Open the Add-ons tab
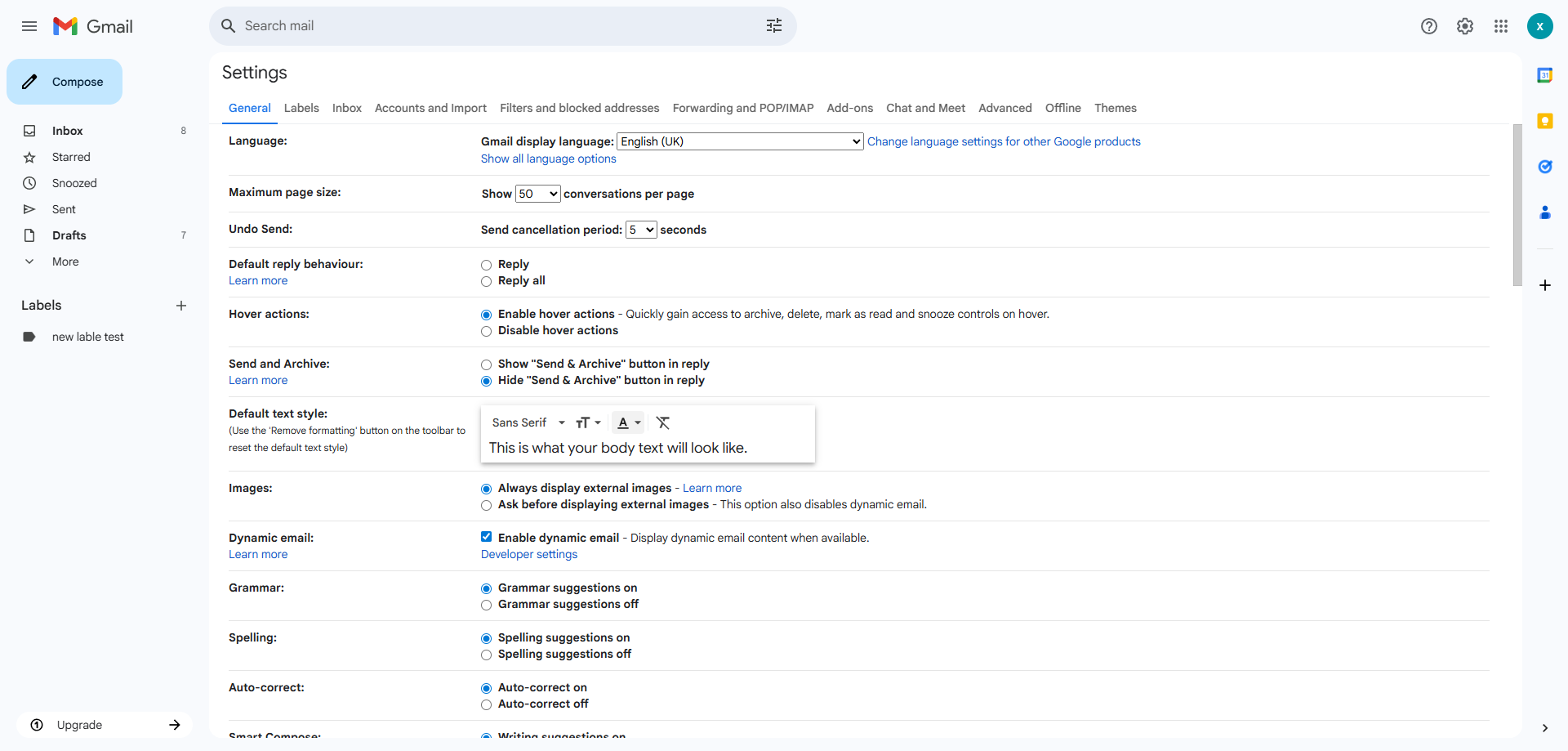 click(850, 108)
